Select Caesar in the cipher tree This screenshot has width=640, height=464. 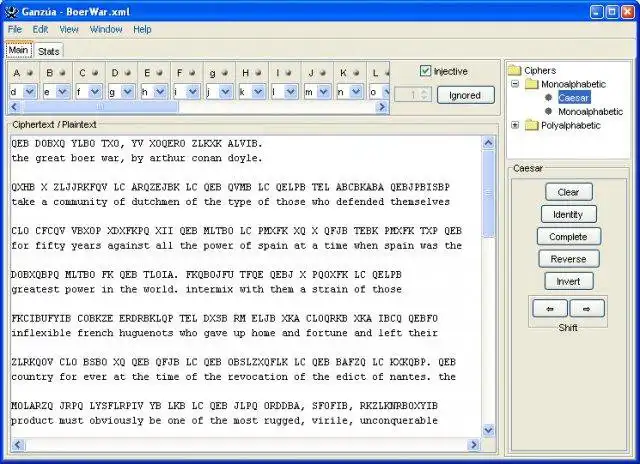[574, 98]
